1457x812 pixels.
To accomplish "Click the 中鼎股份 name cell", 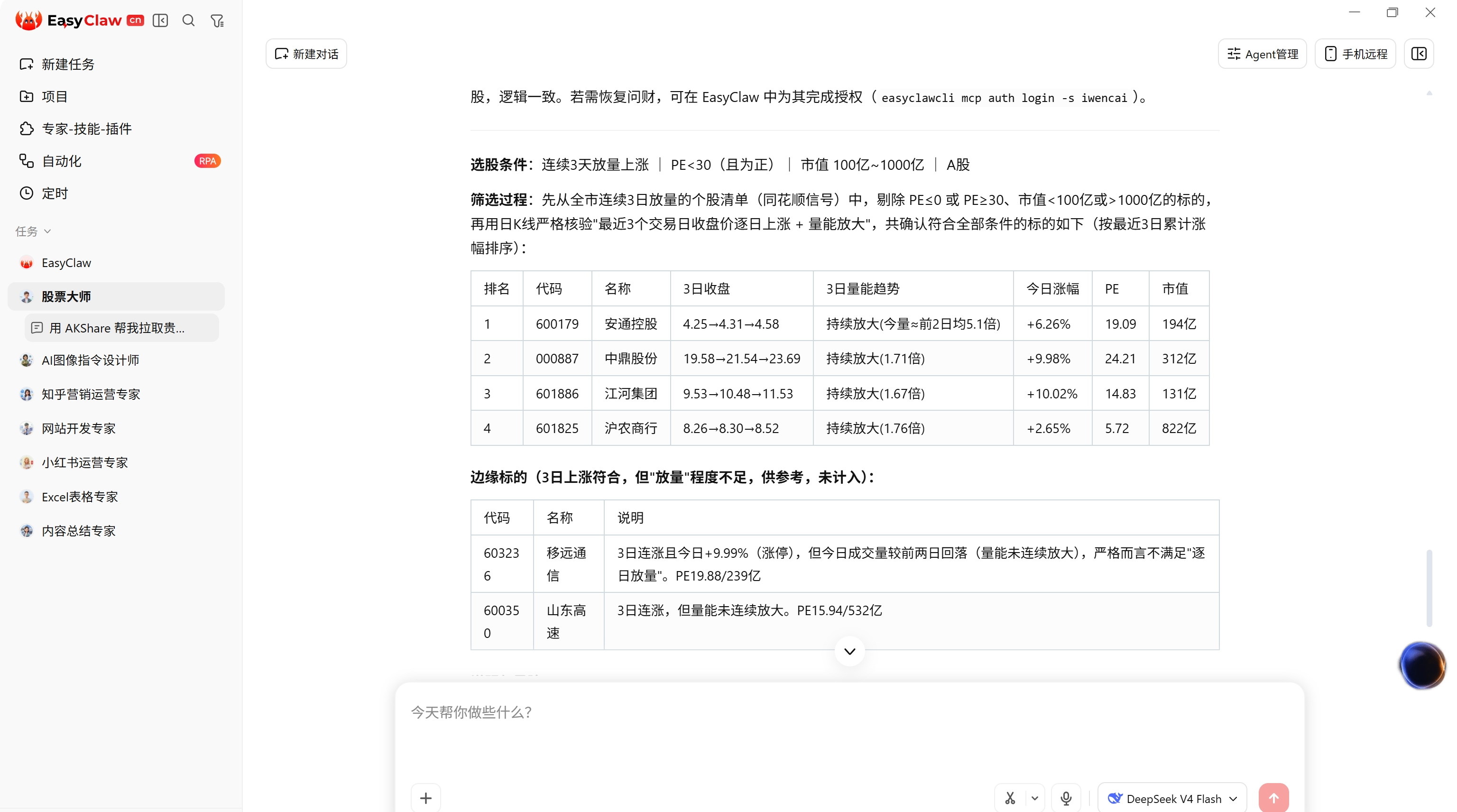I will pyautogui.click(x=631, y=359).
